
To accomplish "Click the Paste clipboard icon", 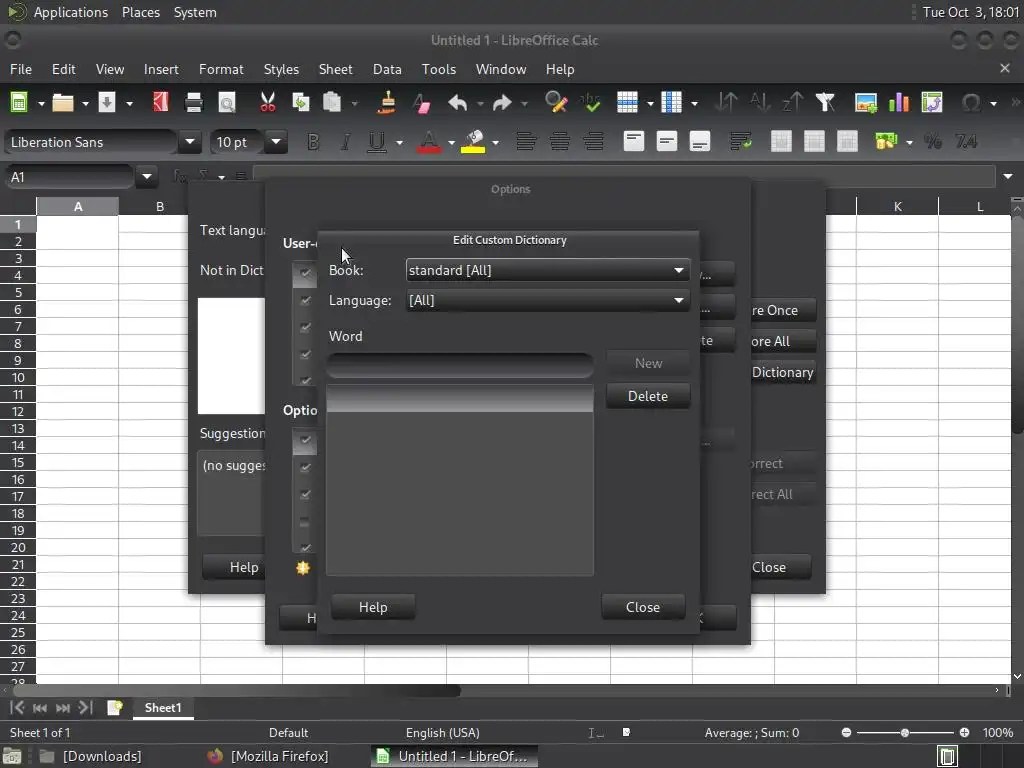I will coord(332,103).
